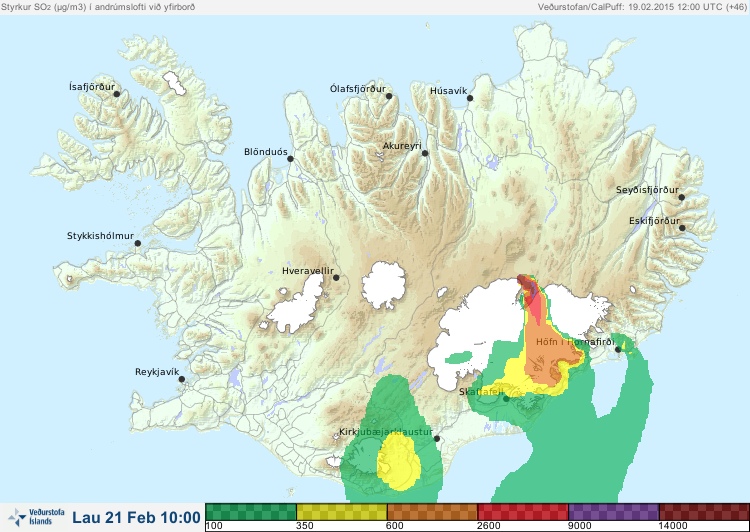Click the green 100 legend swatch
Viewport: 750px width, 532px height.
pos(251,512)
